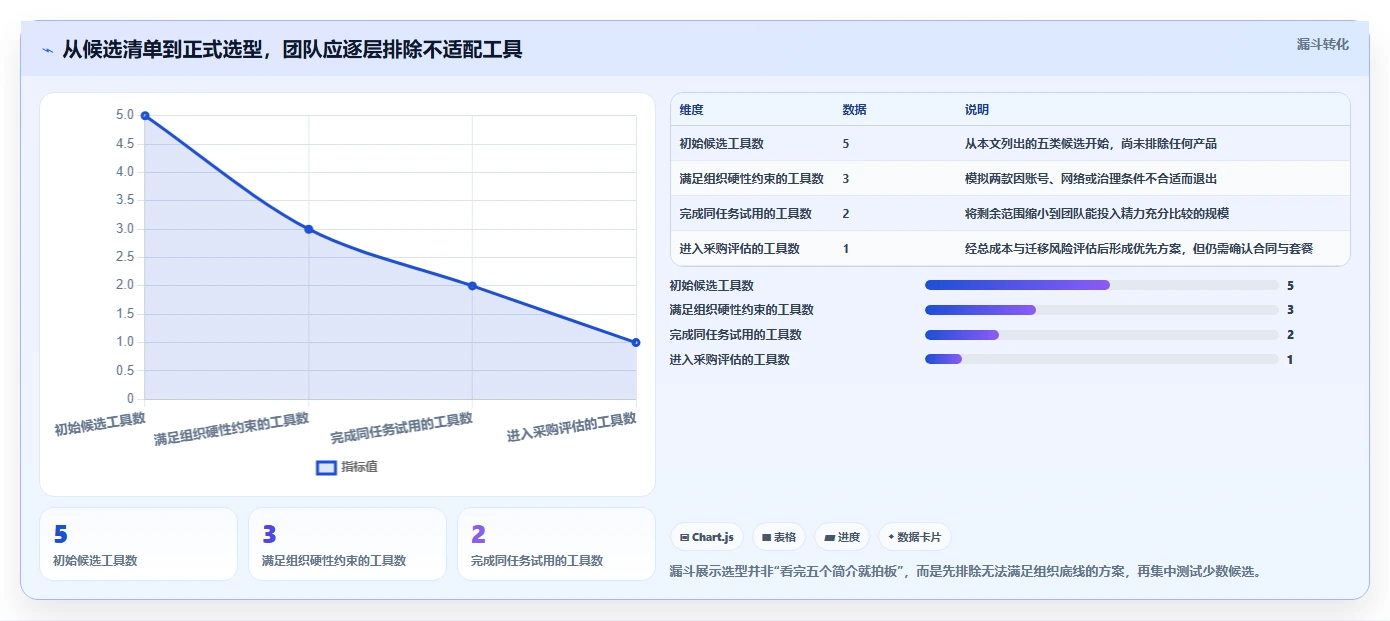
Task: Click the 数据 column header
Action: click(855, 110)
